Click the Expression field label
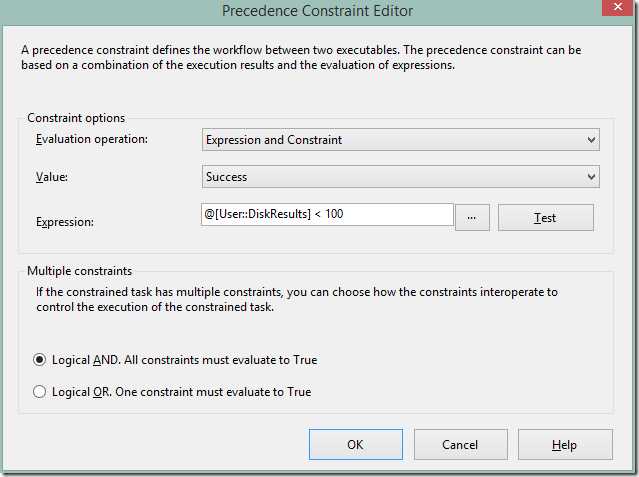This screenshot has height=477, width=639. tap(65, 221)
